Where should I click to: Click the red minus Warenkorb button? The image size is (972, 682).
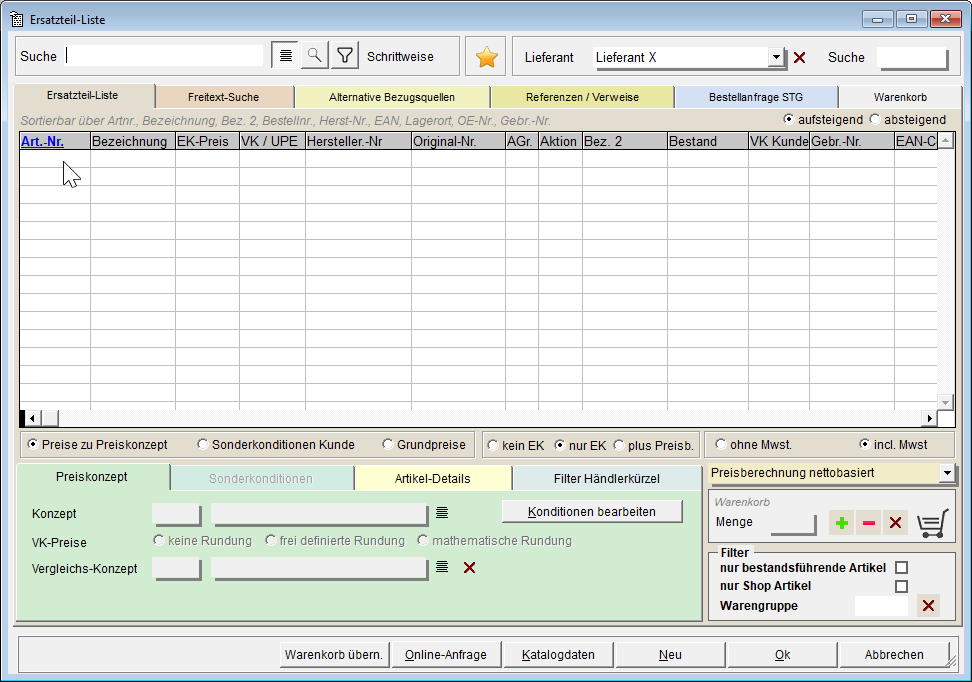[x=868, y=523]
